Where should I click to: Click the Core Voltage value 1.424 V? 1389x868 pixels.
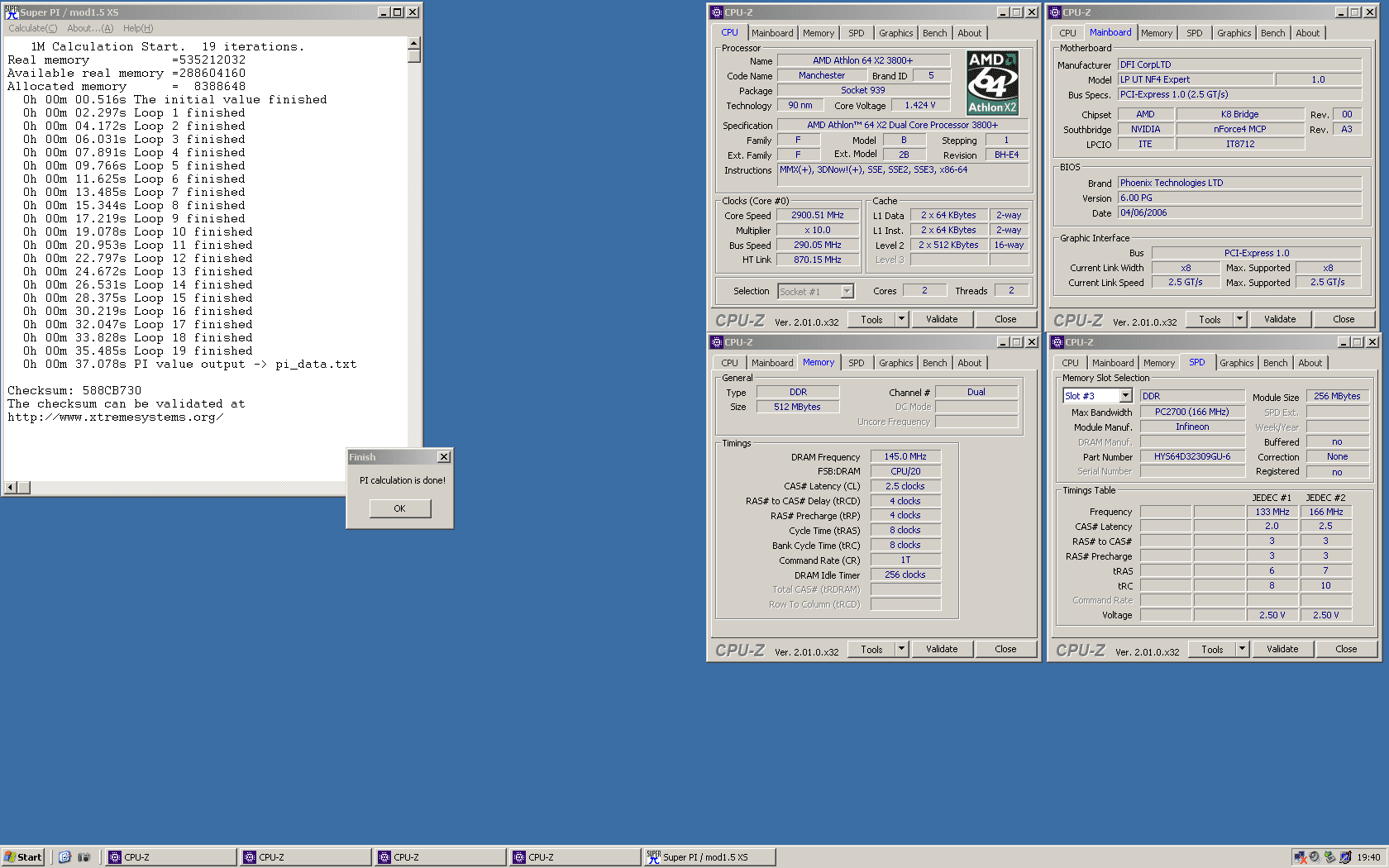920,105
